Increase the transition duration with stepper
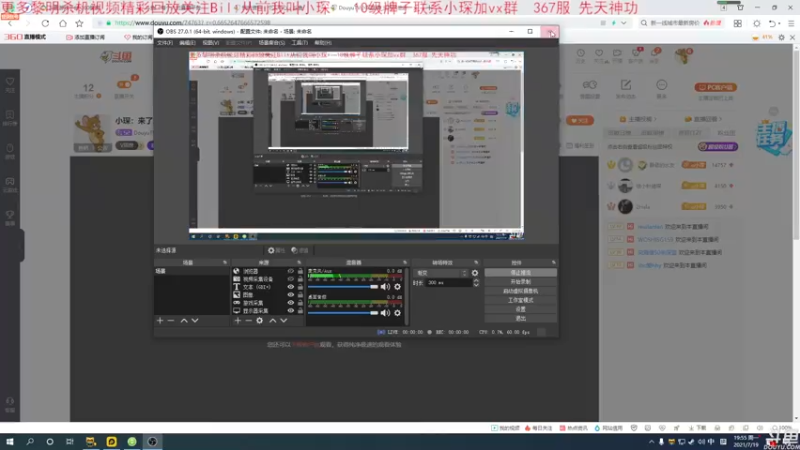The height and width of the screenshot is (450, 800). pos(476,281)
